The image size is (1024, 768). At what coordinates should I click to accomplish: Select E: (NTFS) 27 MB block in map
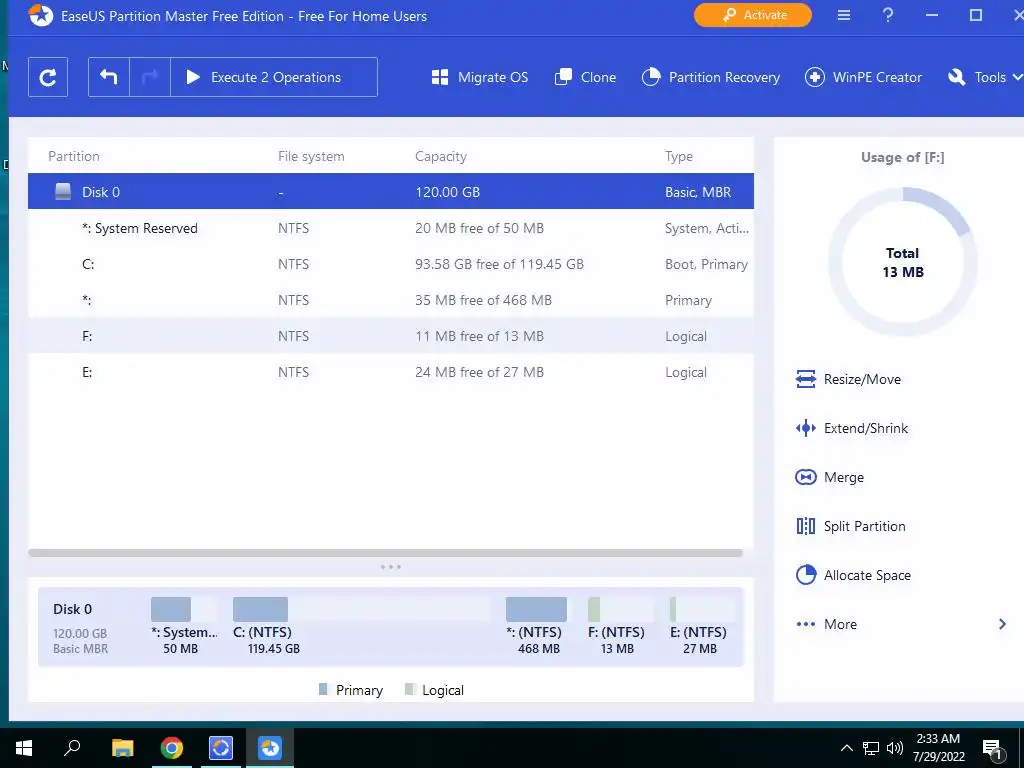[x=701, y=626]
